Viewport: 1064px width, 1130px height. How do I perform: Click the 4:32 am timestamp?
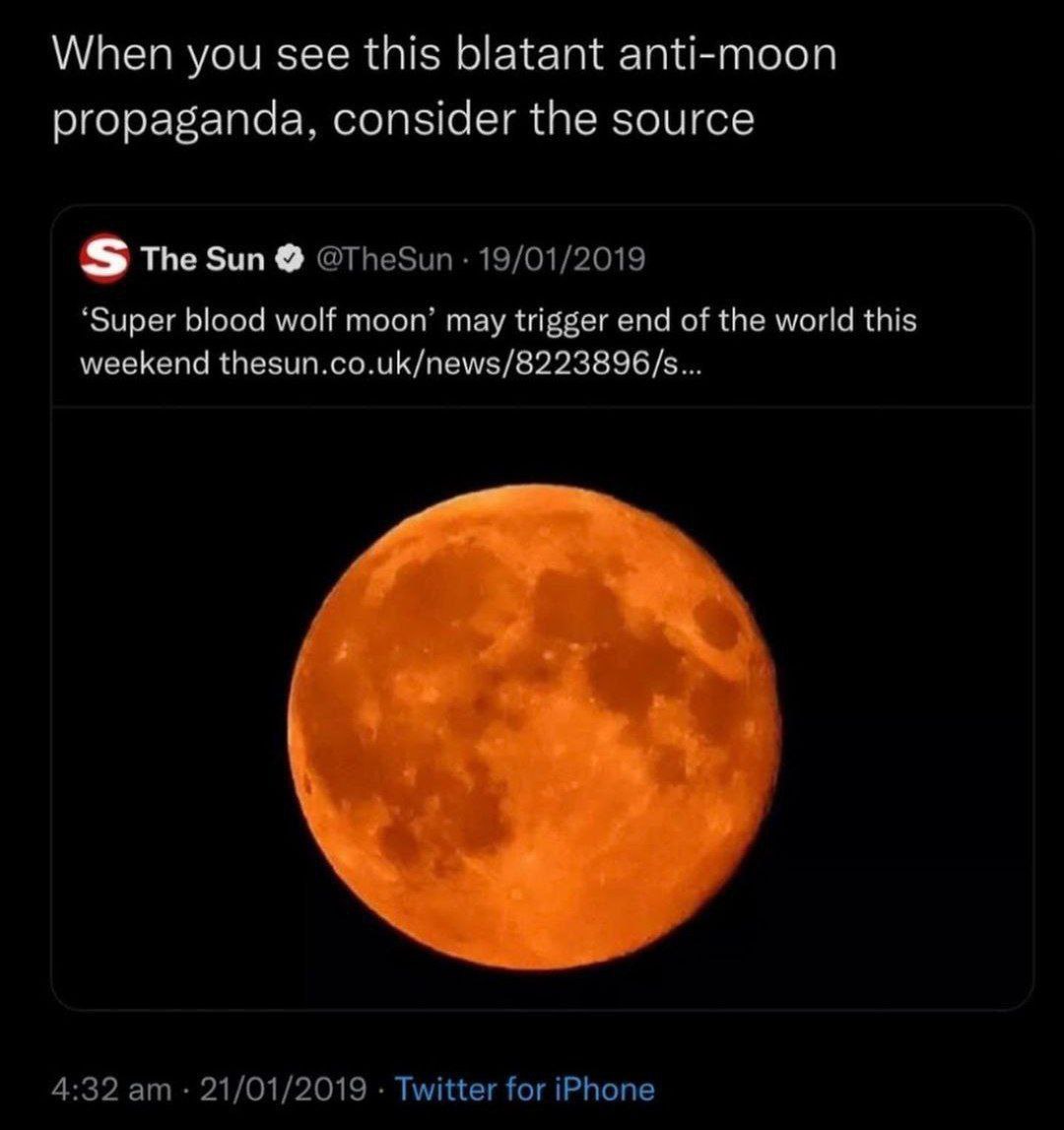coord(111,1090)
